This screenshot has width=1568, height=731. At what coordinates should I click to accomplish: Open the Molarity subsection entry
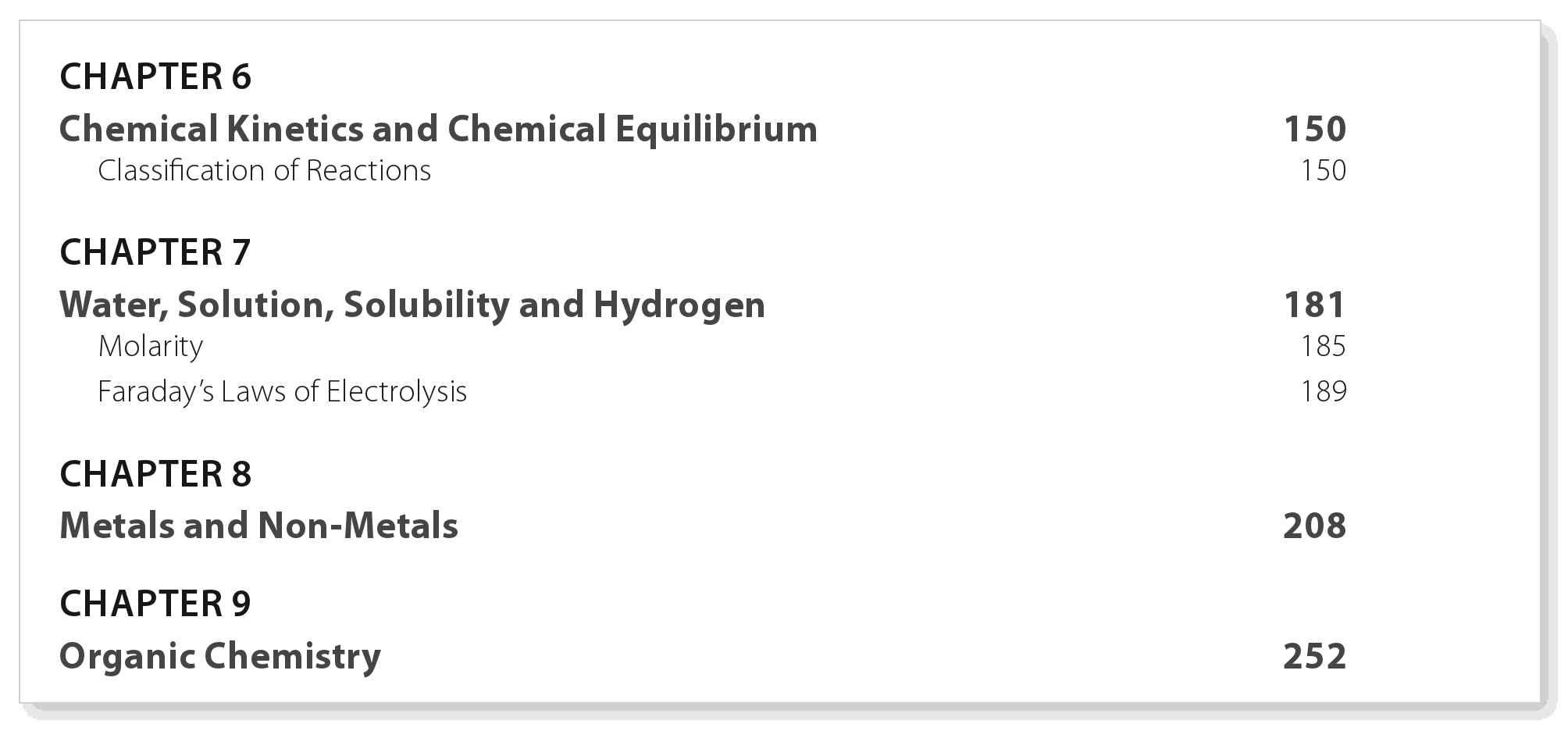(x=151, y=346)
